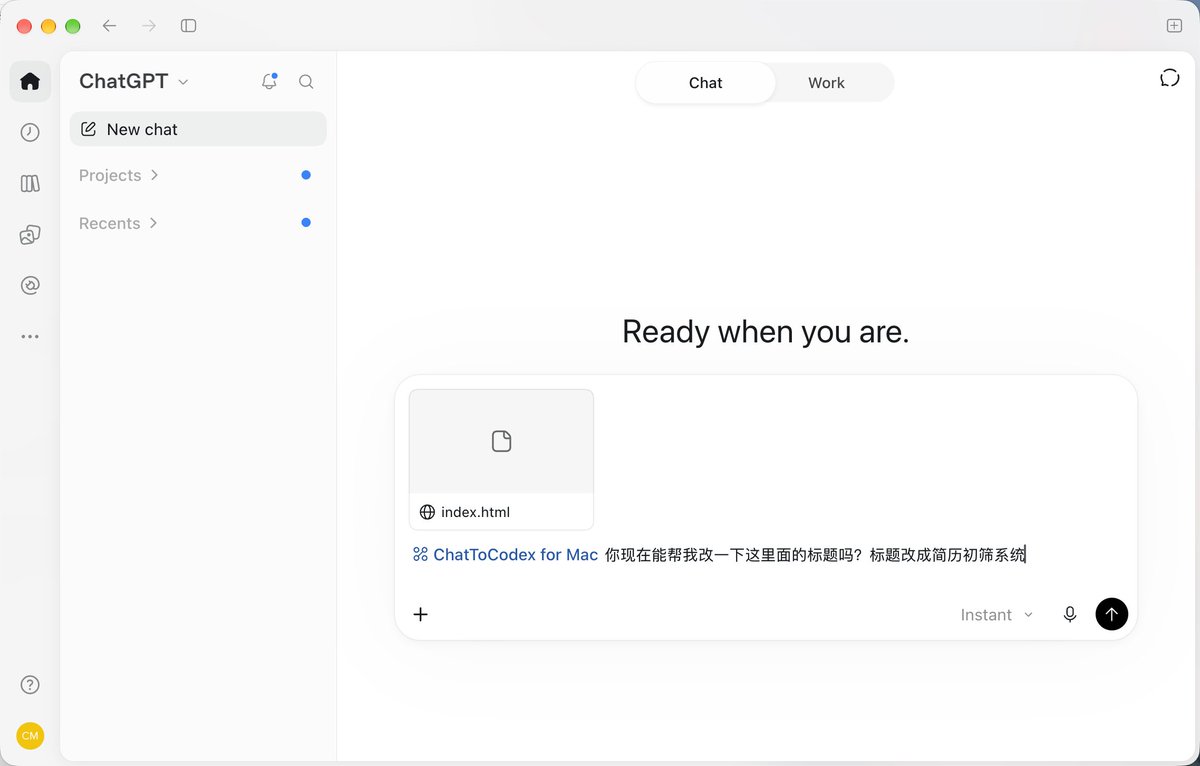Open the library books icon in the rail
The width and height of the screenshot is (1200, 766).
coord(30,183)
